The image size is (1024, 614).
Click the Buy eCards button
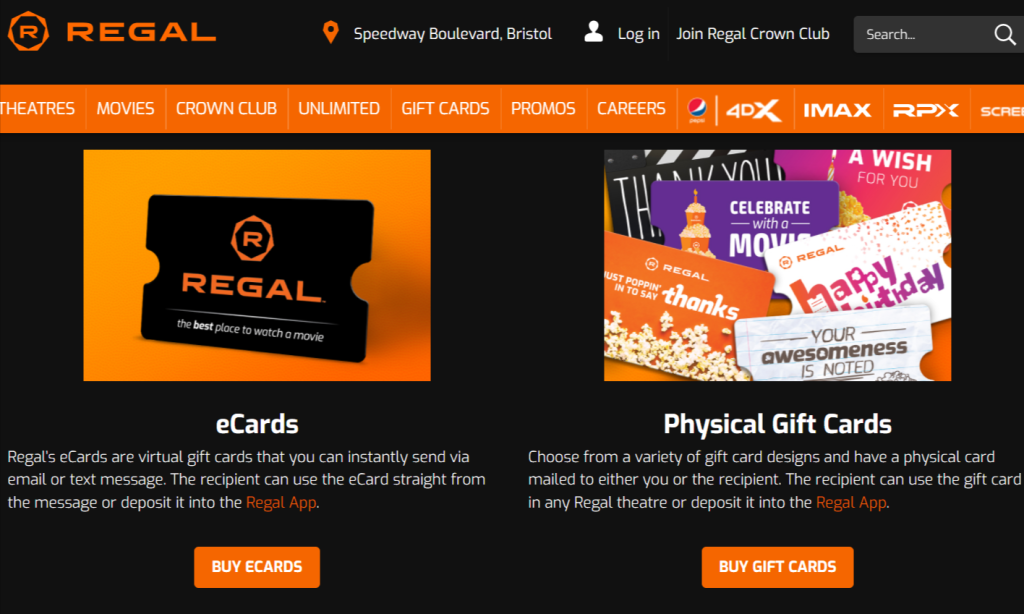point(257,567)
